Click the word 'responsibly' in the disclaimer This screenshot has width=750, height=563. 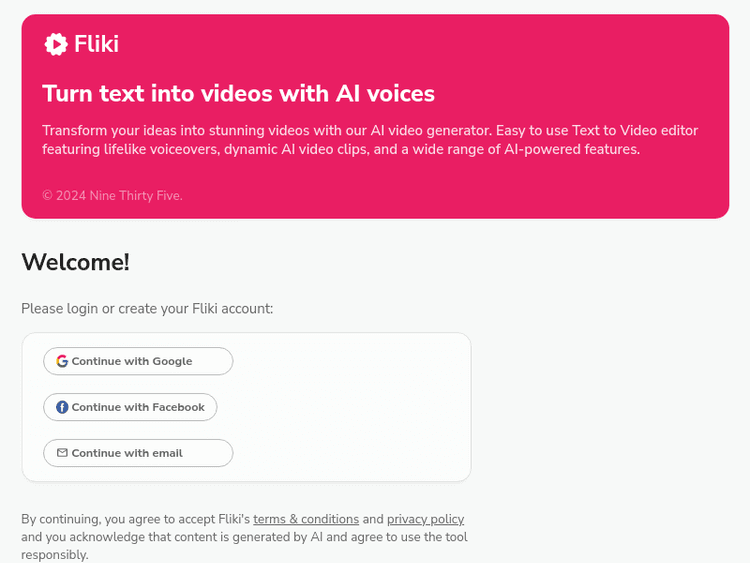click(x=55, y=554)
